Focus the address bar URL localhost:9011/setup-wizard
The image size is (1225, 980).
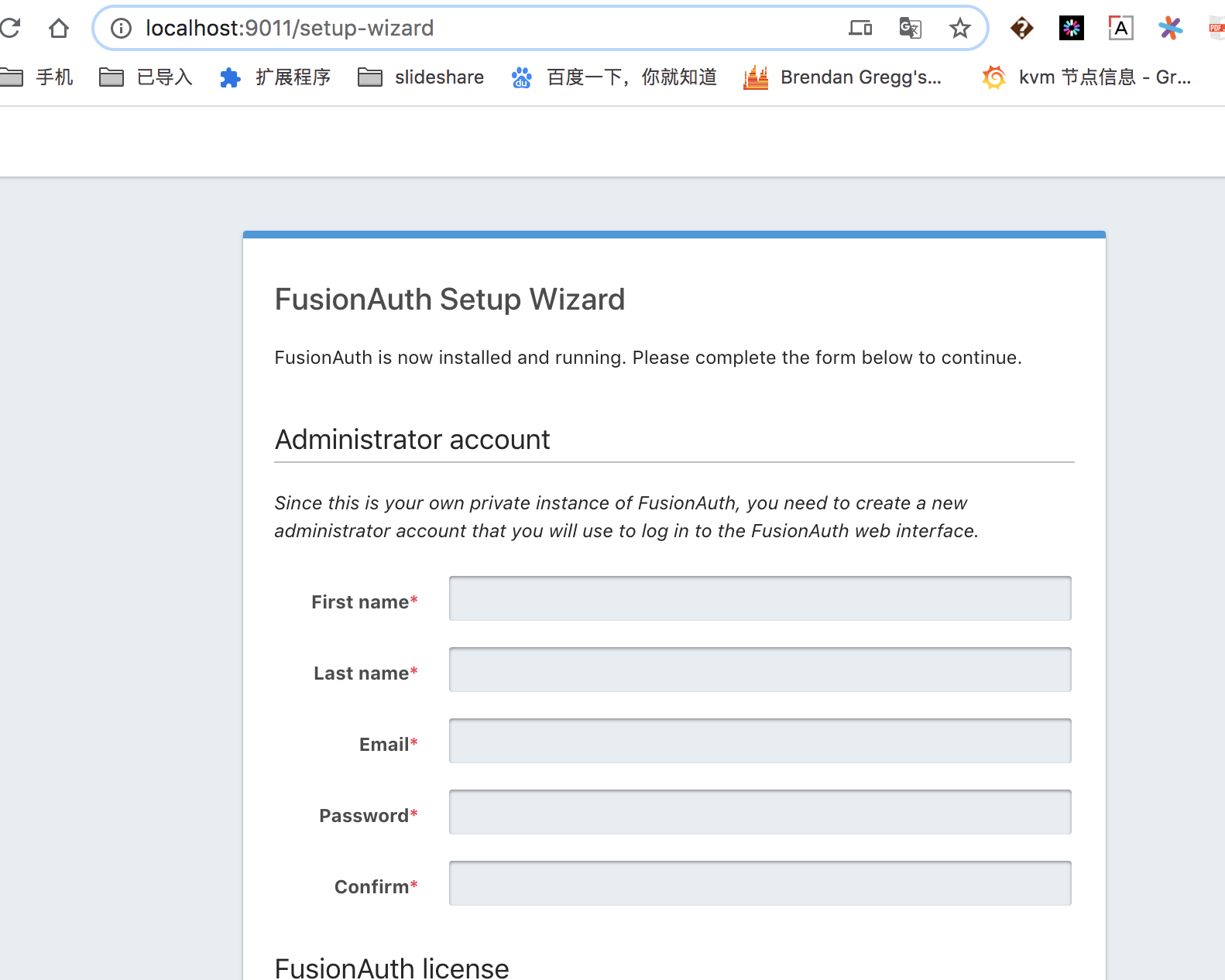290,29
